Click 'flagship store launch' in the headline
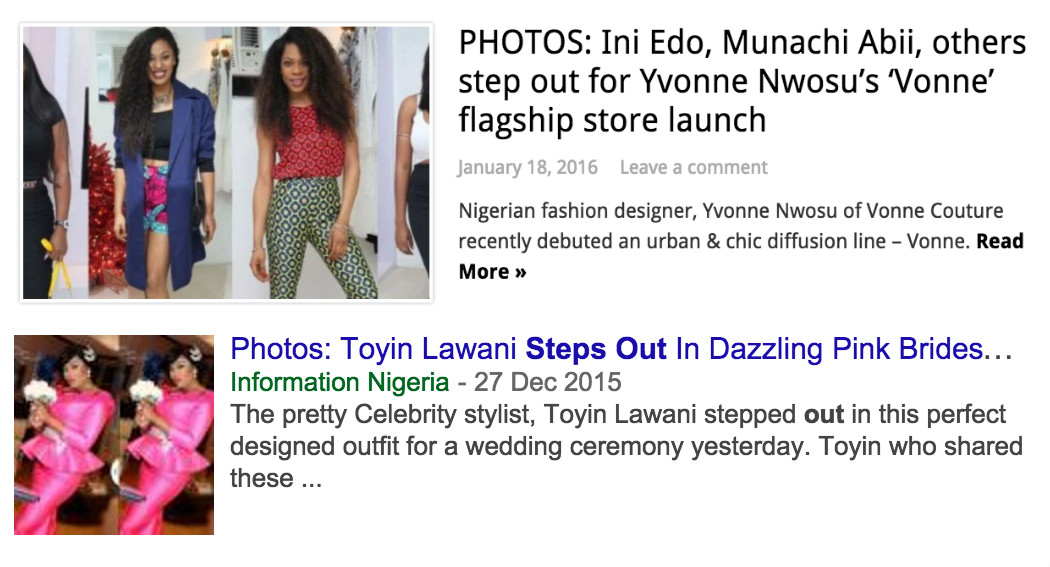The height and width of the screenshot is (567, 1050). point(612,121)
